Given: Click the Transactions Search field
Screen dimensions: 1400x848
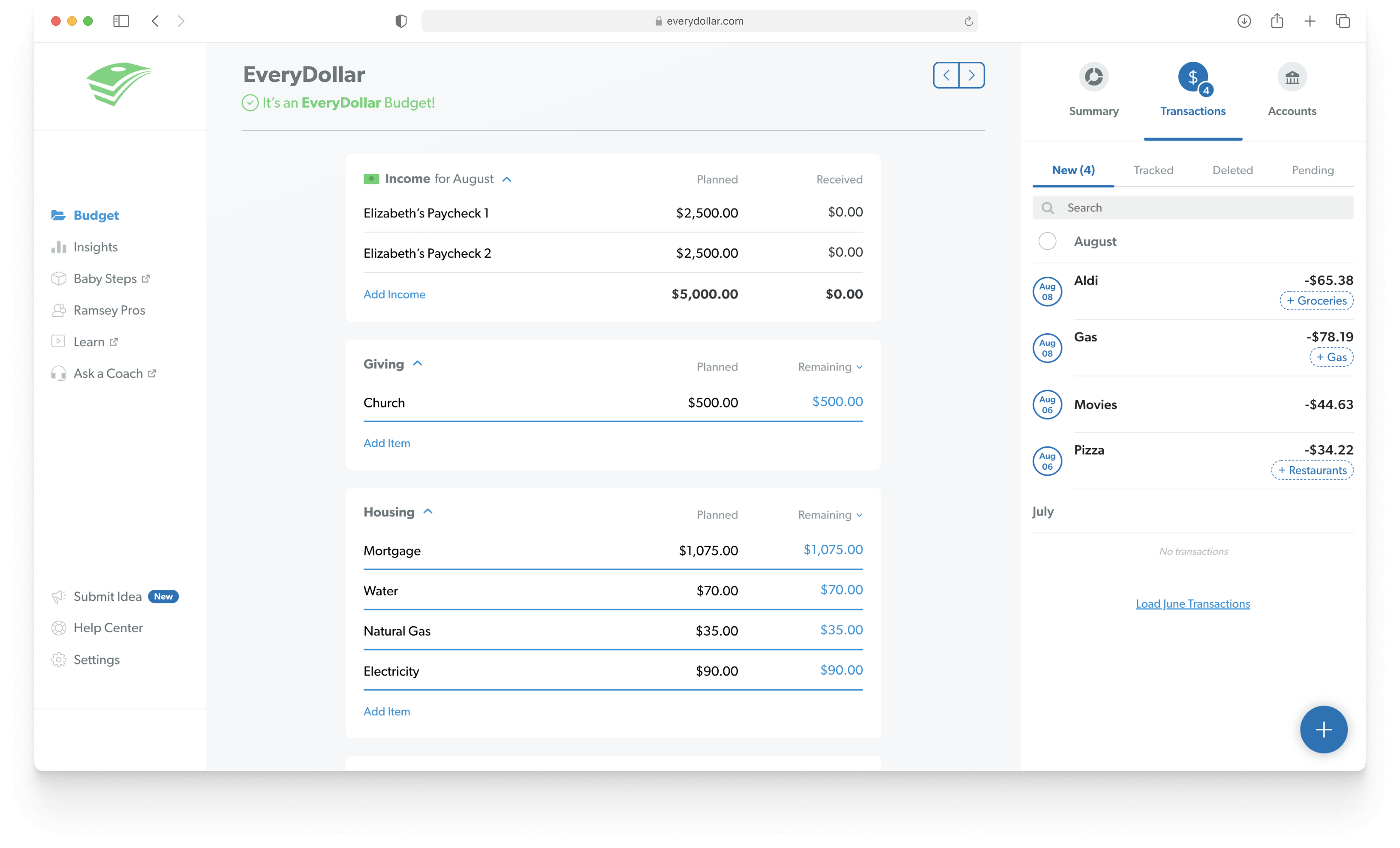Looking at the screenshot, I should pyautogui.click(x=1192, y=208).
